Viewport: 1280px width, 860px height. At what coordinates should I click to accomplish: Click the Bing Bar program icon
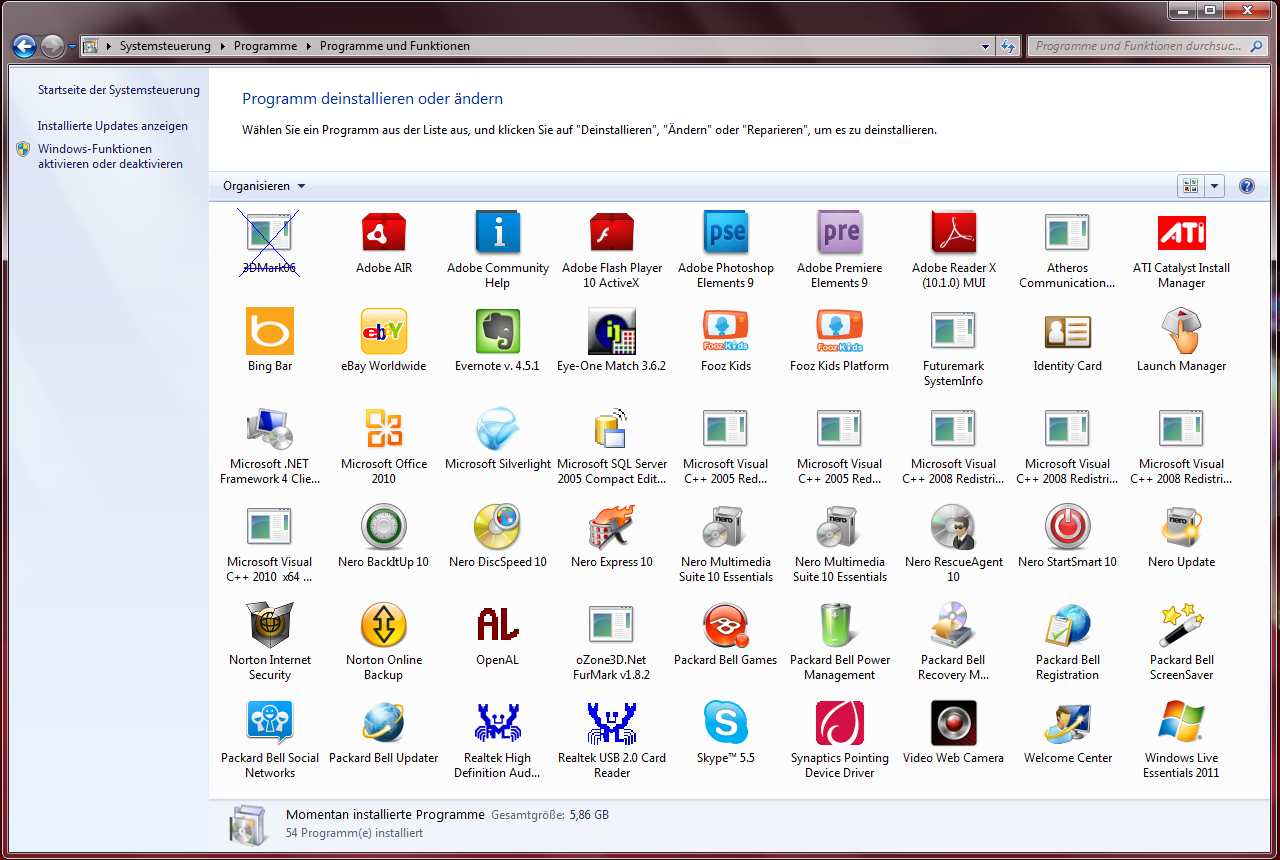270,330
